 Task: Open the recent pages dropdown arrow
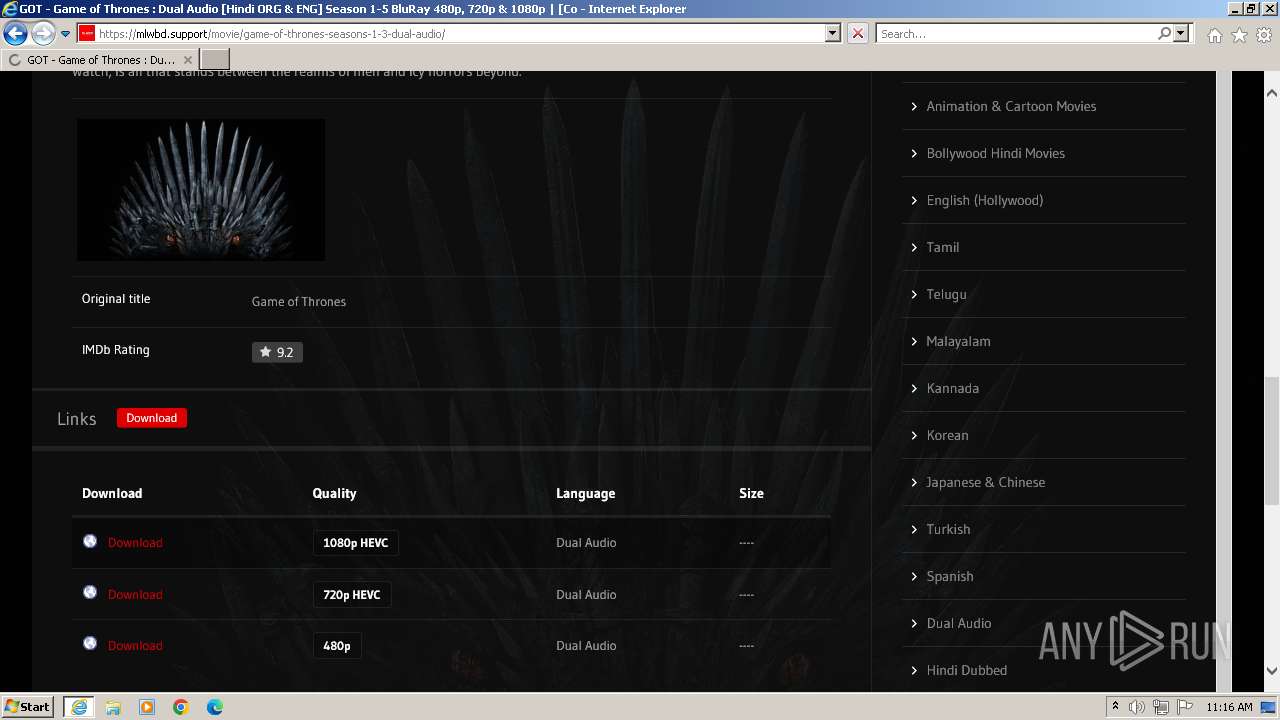click(65, 34)
